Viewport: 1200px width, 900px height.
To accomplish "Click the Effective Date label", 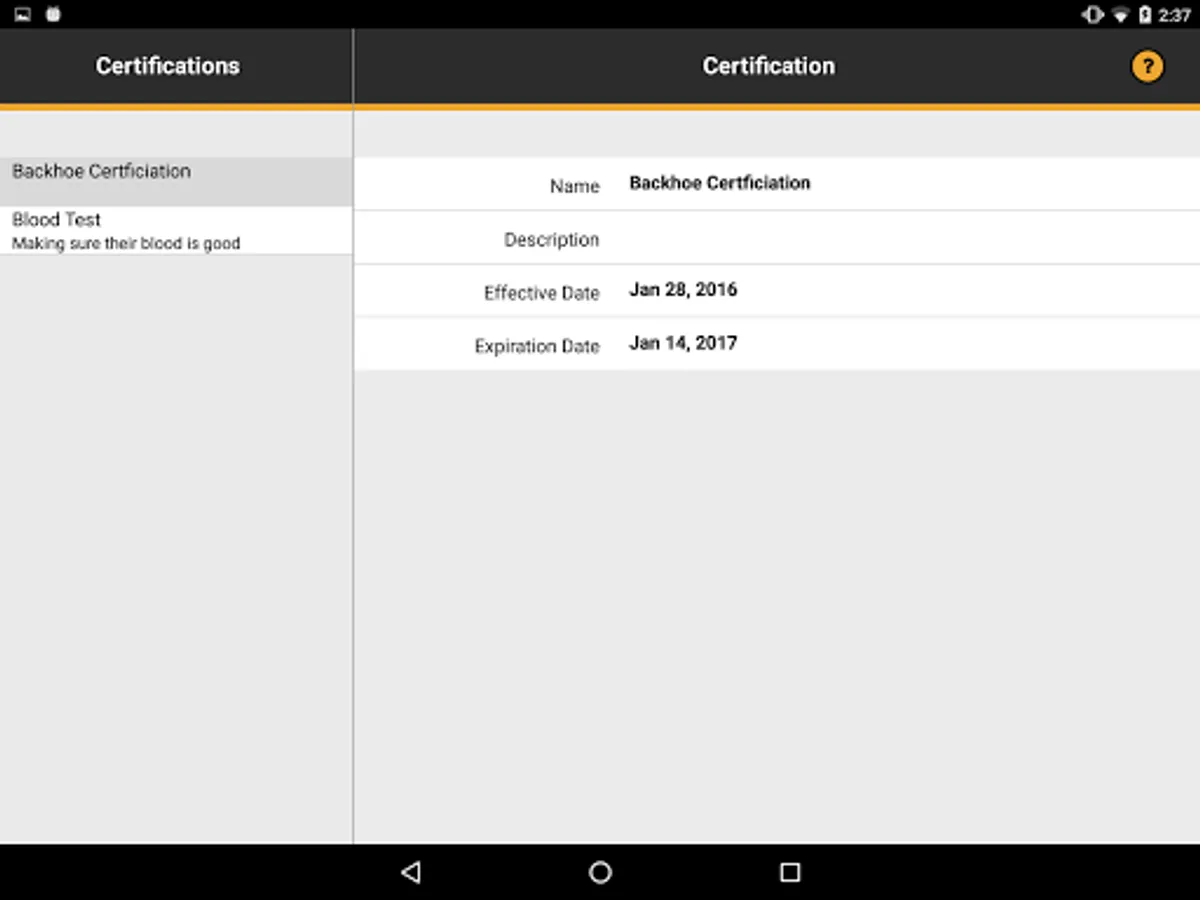I will pyautogui.click(x=542, y=293).
